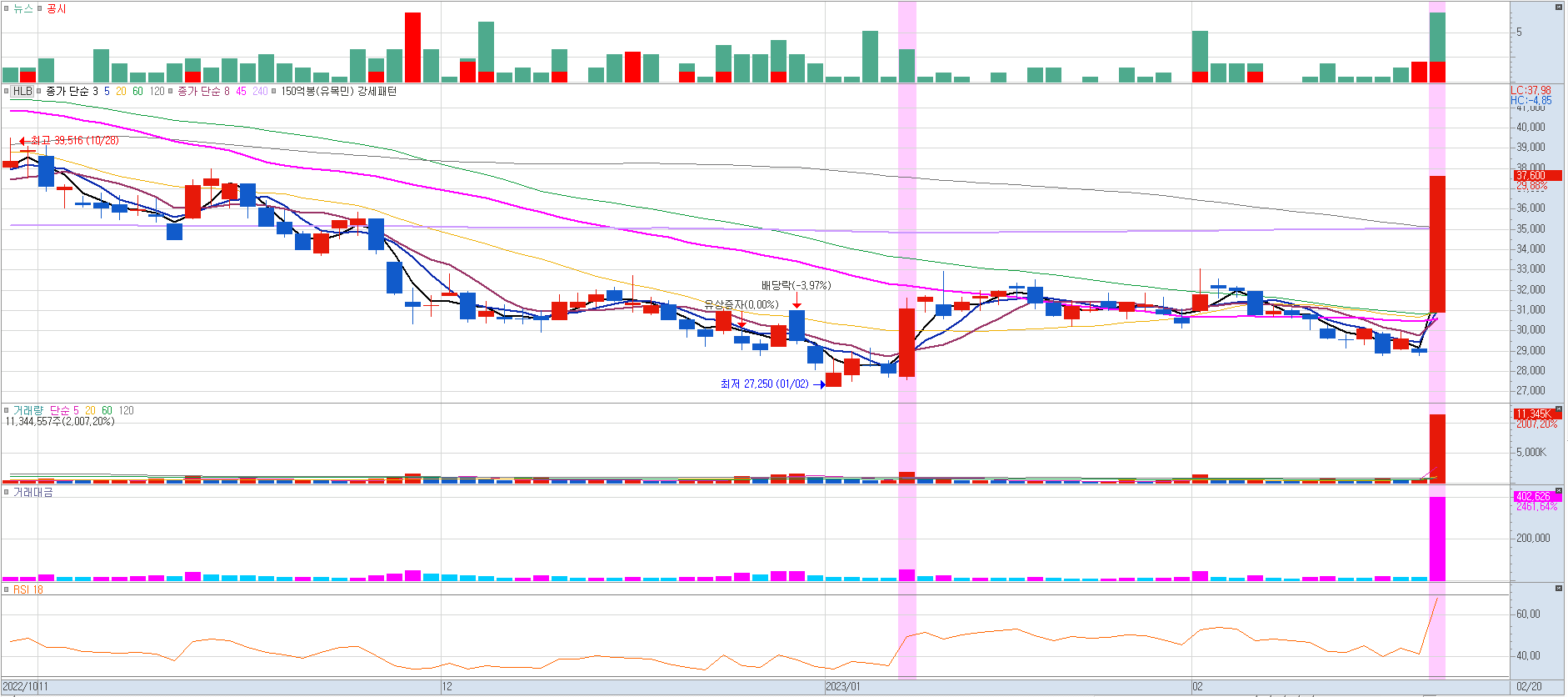Click the HLB stock name button

(x=22, y=91)
